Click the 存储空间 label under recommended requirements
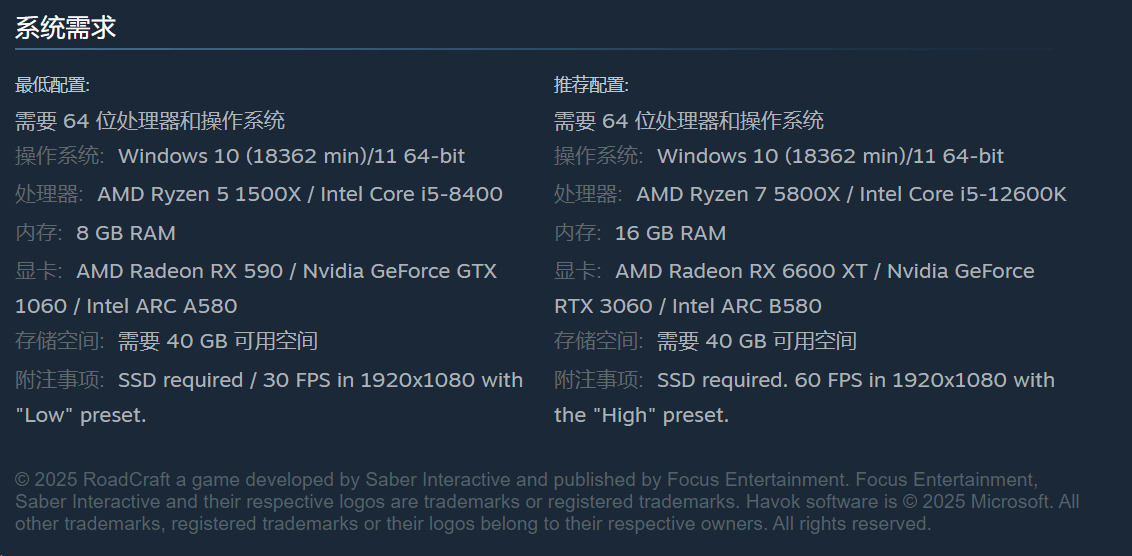This screenshot has height=556, width=1132. click(598, 342)
